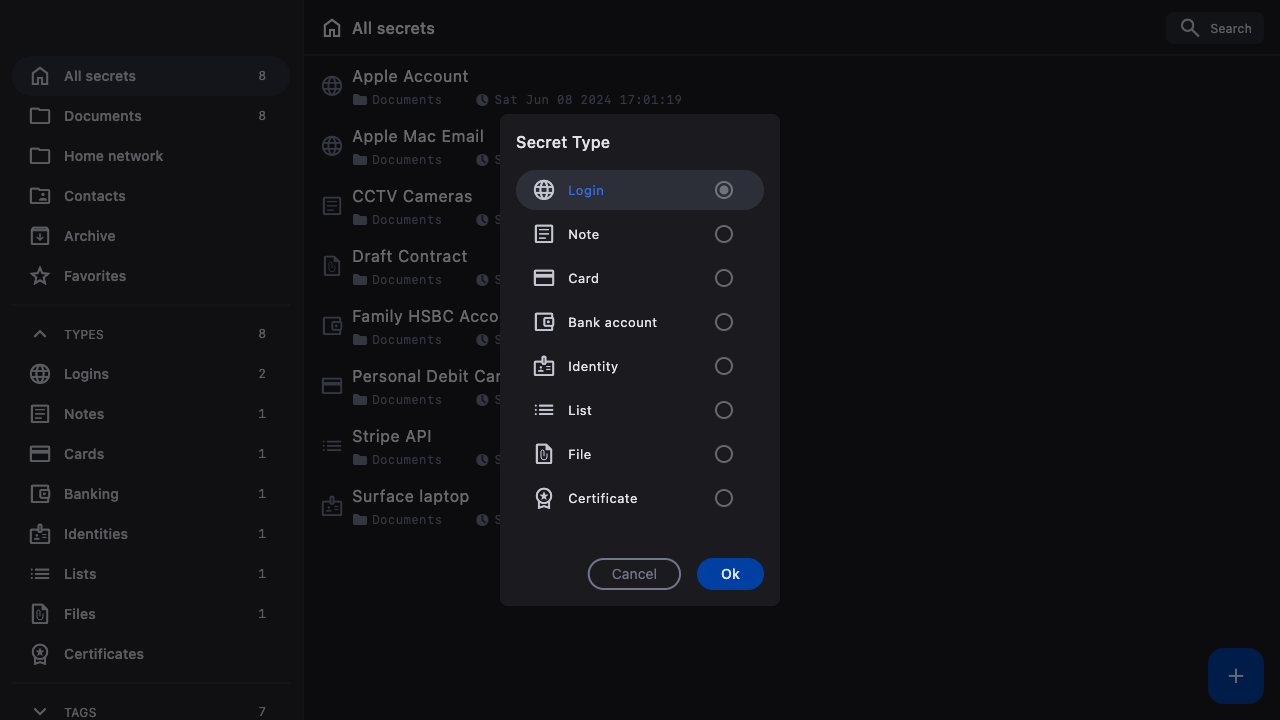Screen dimensions: 1280x720
Task: Select the Certificate radio button
Action: click(724, 498)
